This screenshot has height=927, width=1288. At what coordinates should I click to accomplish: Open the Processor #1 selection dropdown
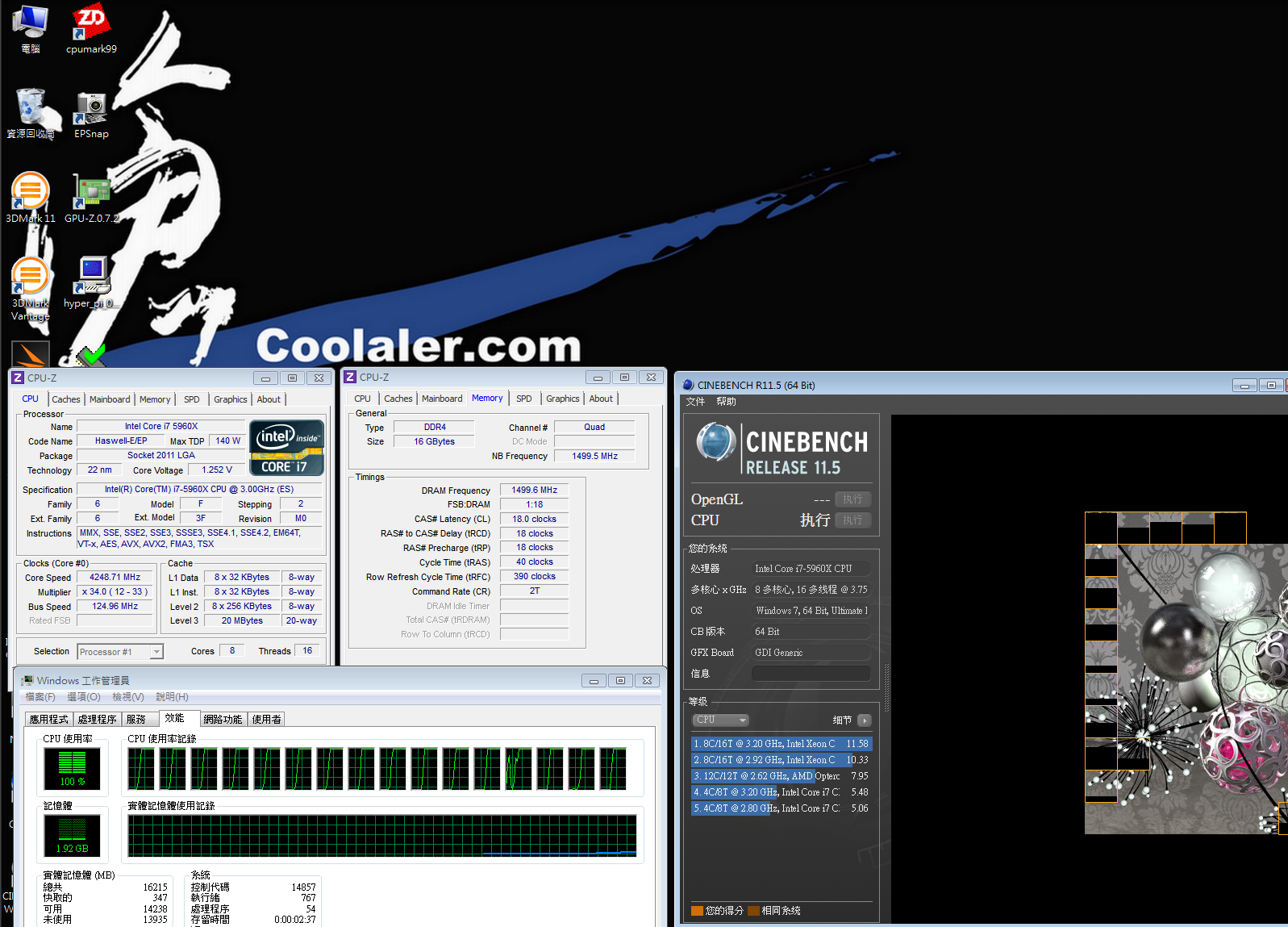click(x=120, y=652)
